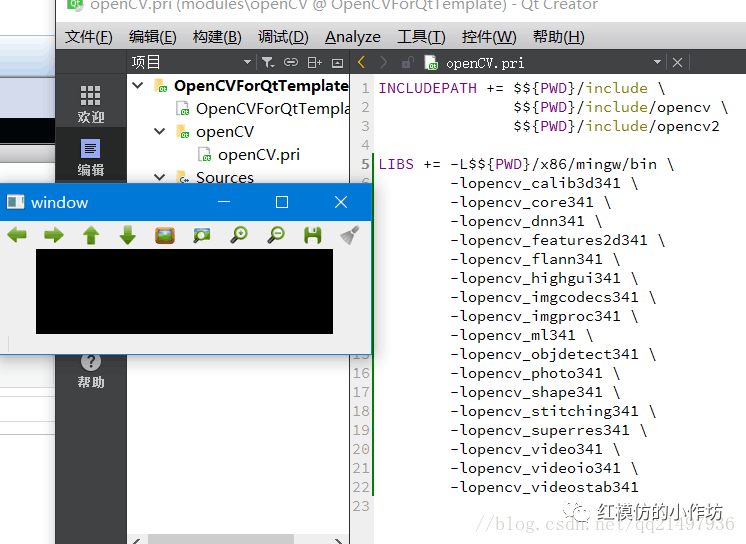This screenshot has height=544, width=746.
Task: Select openCV.pri file in project tree
Action: 259,154
